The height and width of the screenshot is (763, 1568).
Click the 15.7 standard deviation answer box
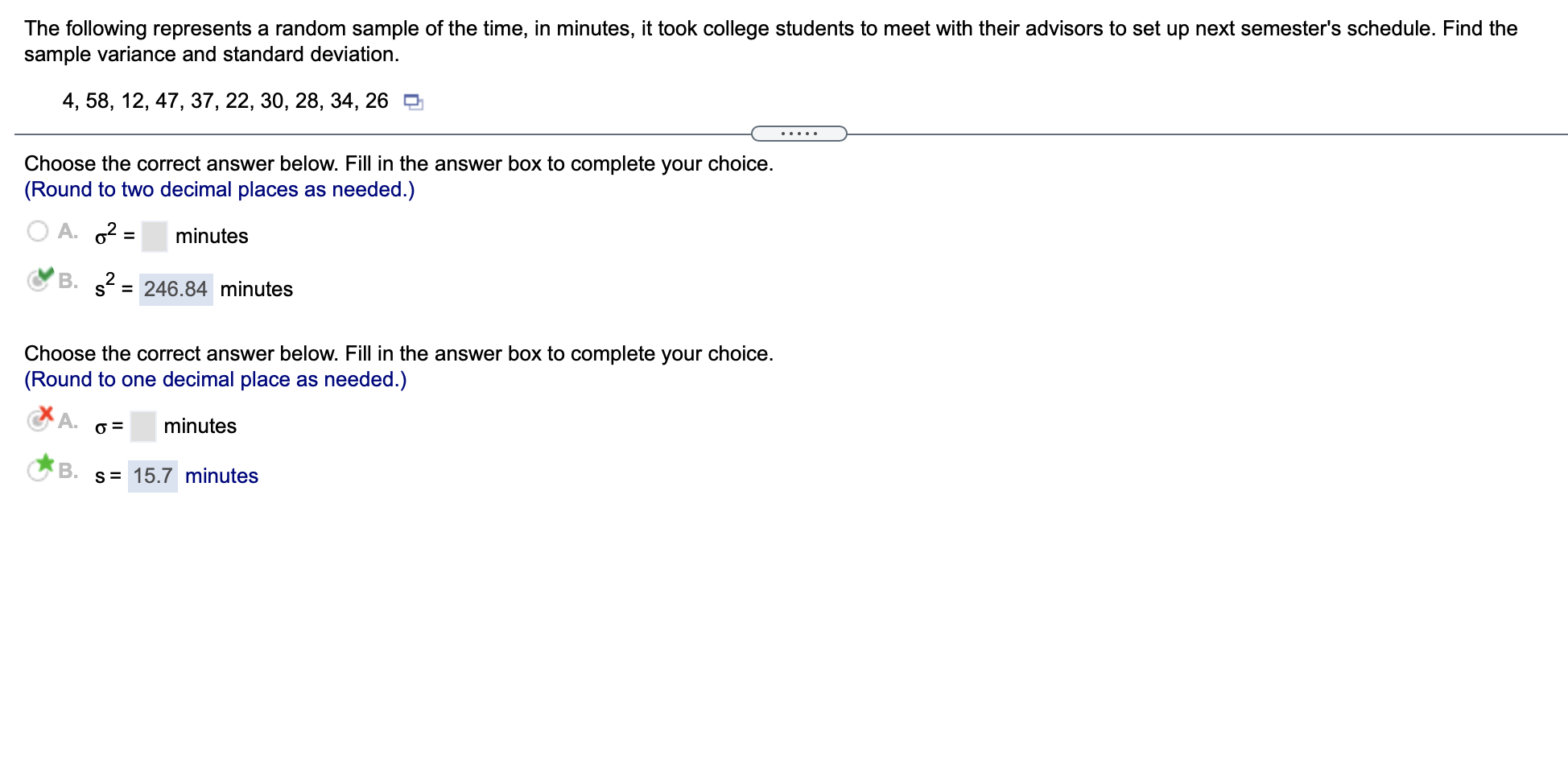tap(153, 476)
